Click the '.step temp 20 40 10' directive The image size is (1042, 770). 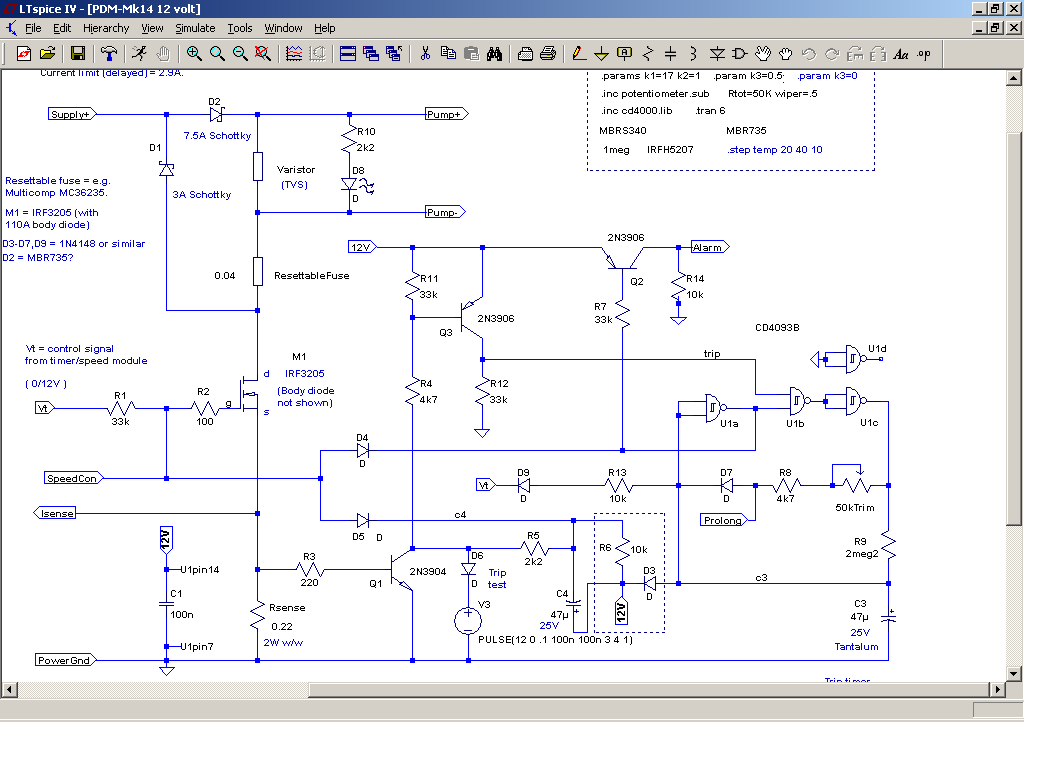(775, 149)
